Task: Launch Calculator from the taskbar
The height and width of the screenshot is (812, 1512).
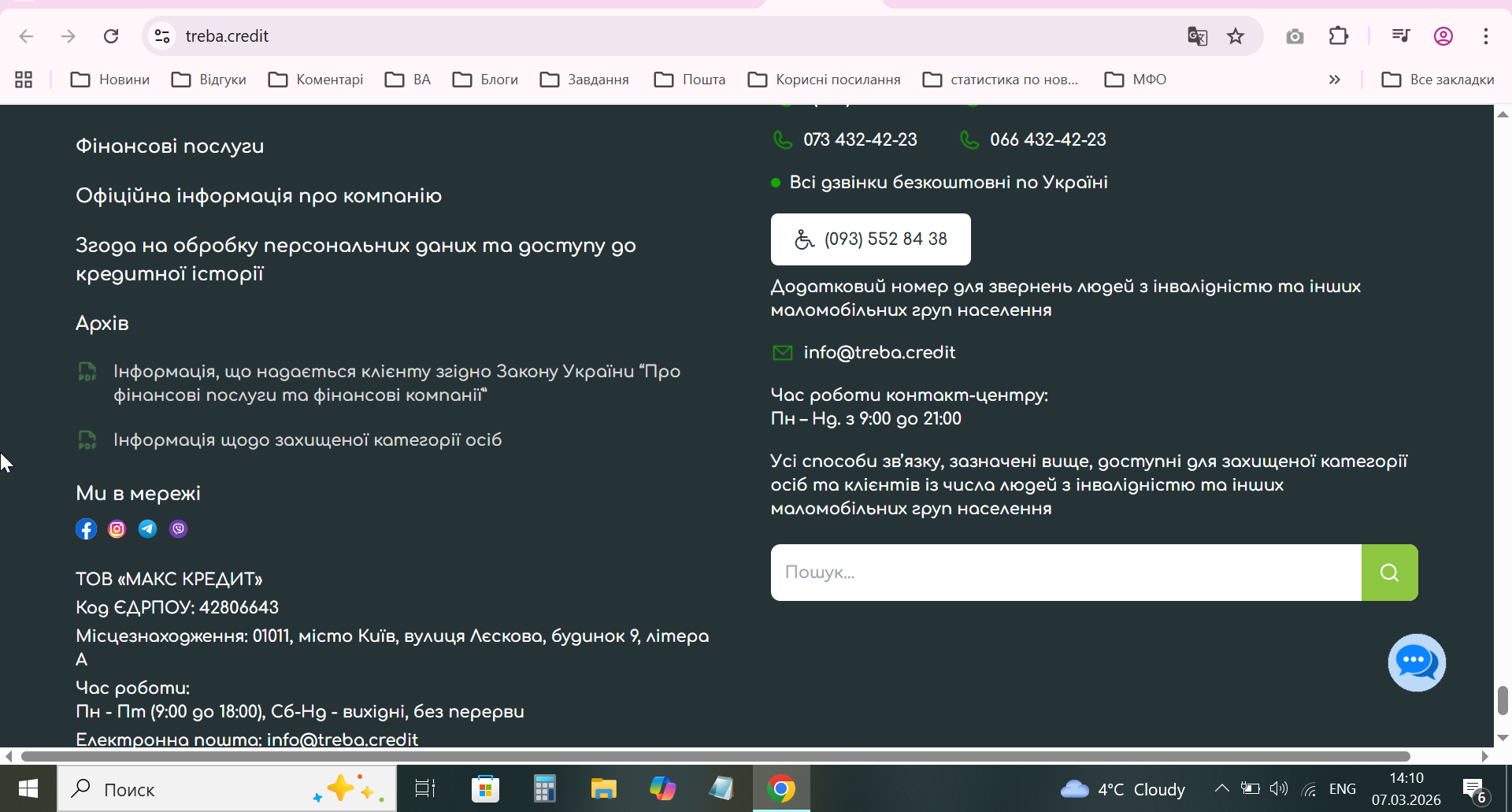Action: 544,788
